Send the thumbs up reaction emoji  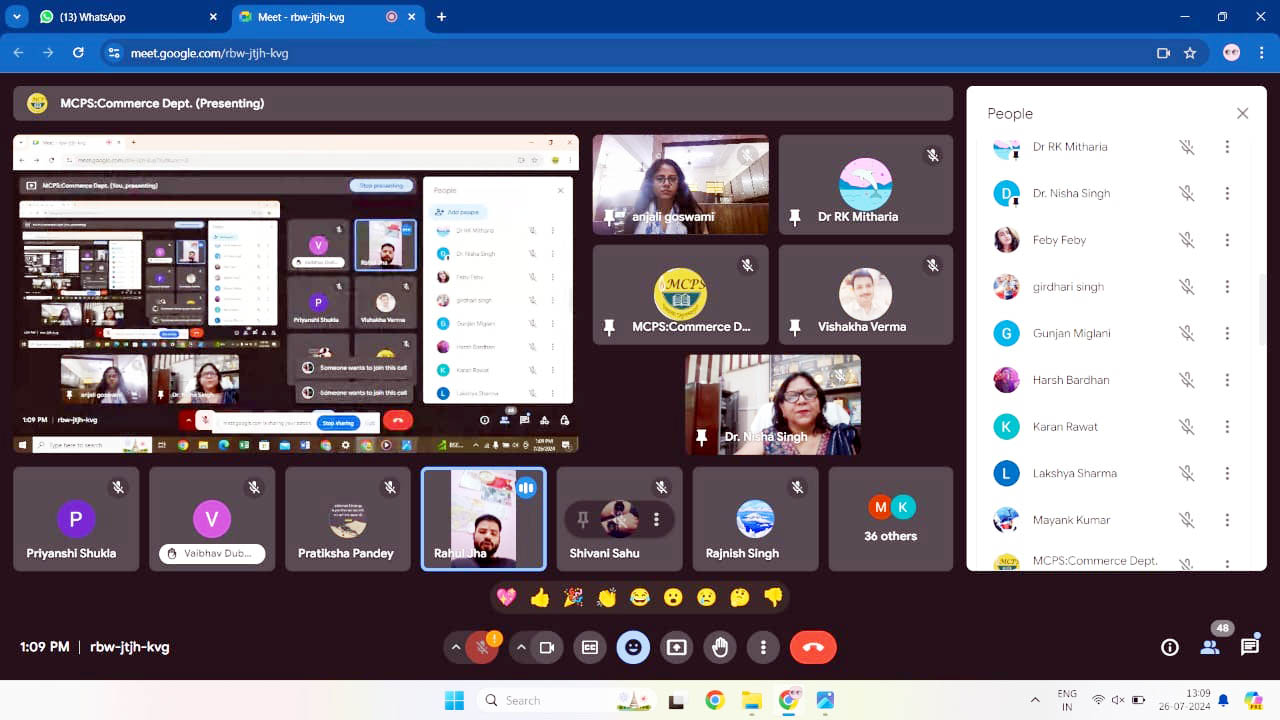[x=540, y=598]
